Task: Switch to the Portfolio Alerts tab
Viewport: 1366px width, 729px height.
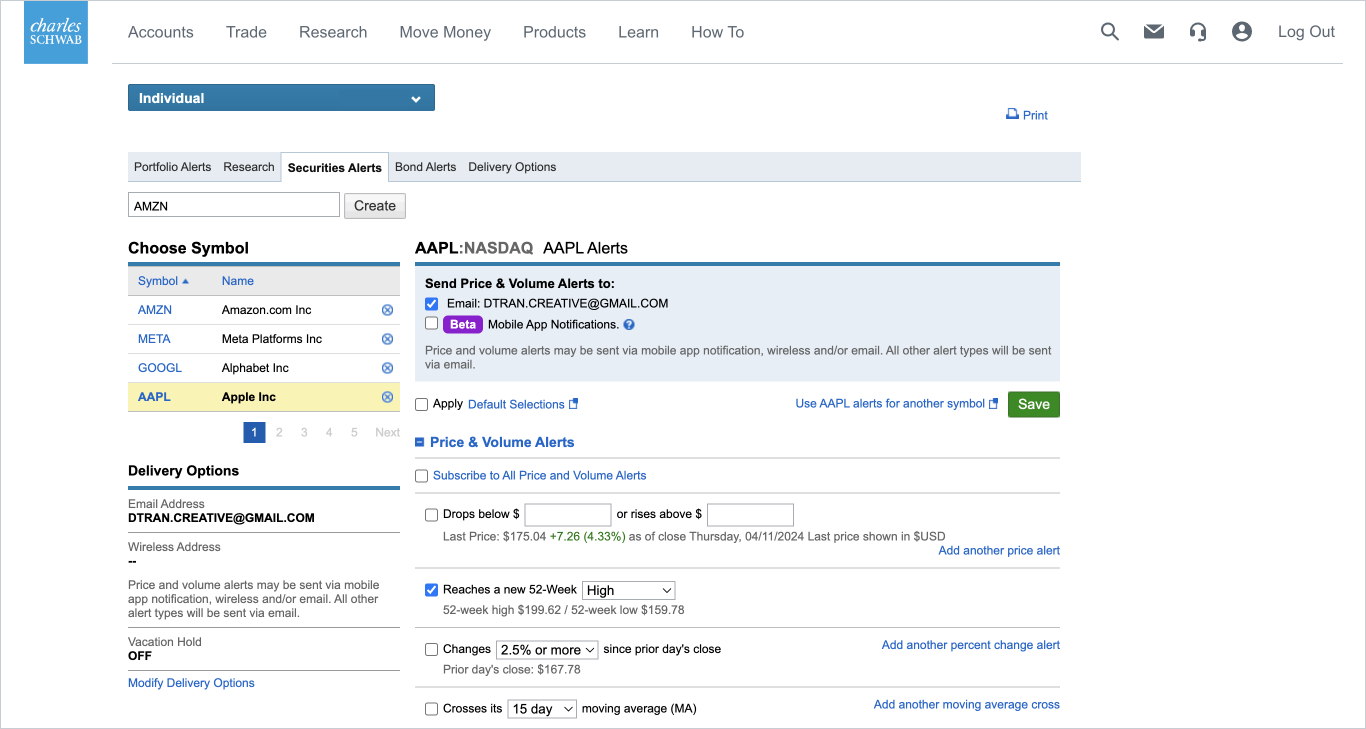Action: [172, 167]
